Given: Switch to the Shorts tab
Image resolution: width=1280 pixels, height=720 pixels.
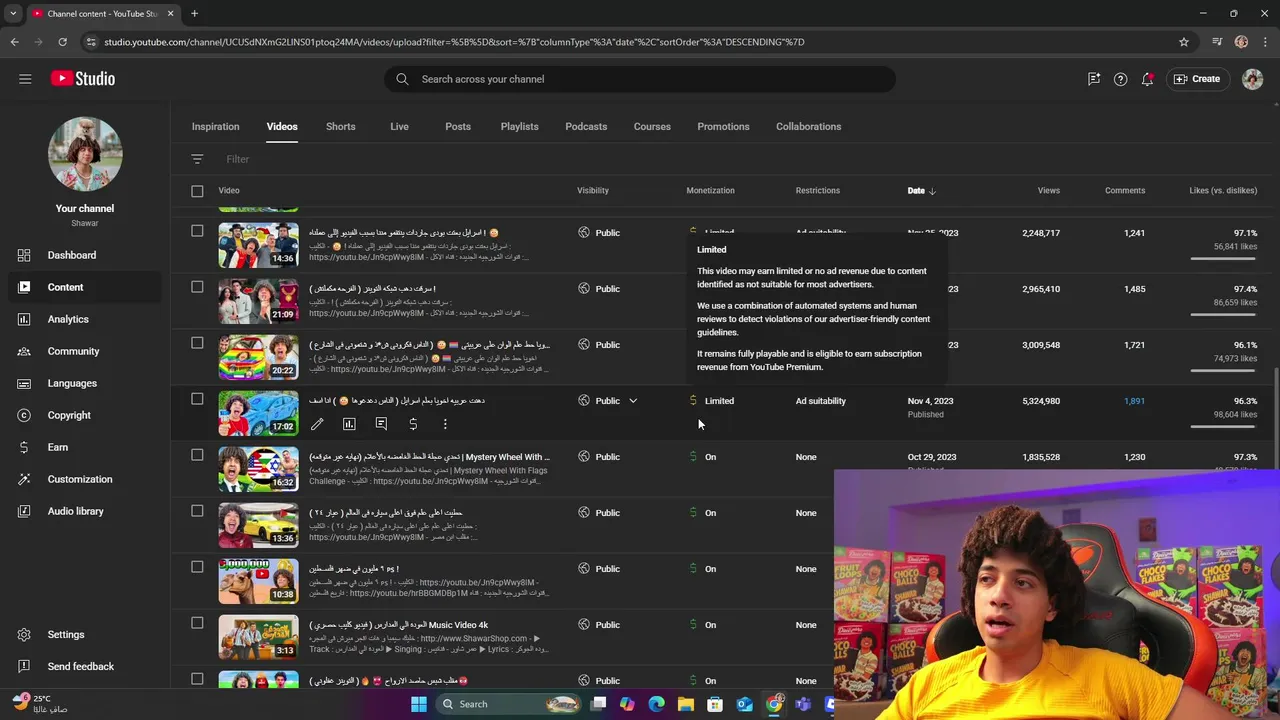Looking at the screenshot, I should pos(341,127).
